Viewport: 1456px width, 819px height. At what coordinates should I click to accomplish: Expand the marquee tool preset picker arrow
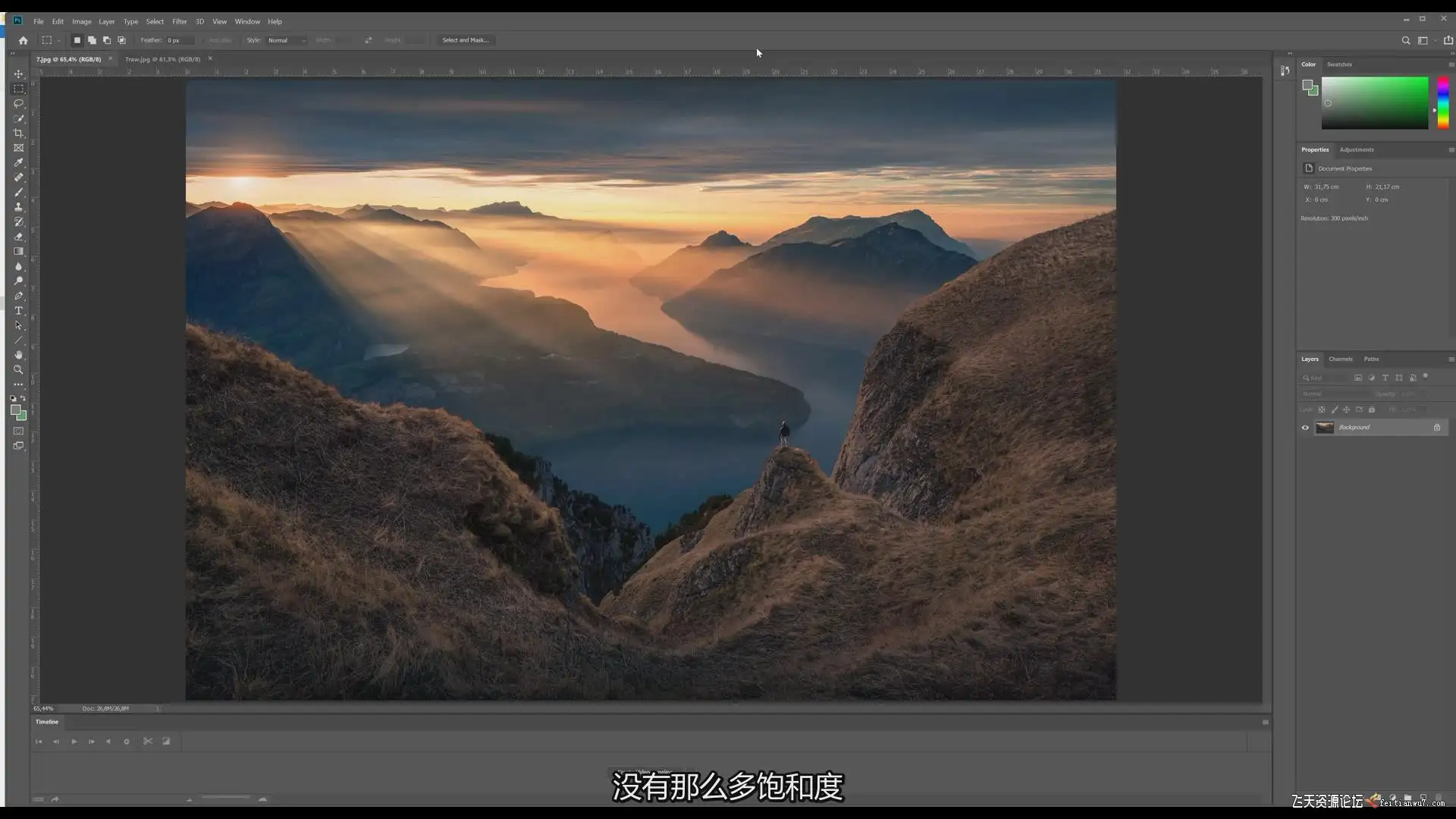point(58,41)
